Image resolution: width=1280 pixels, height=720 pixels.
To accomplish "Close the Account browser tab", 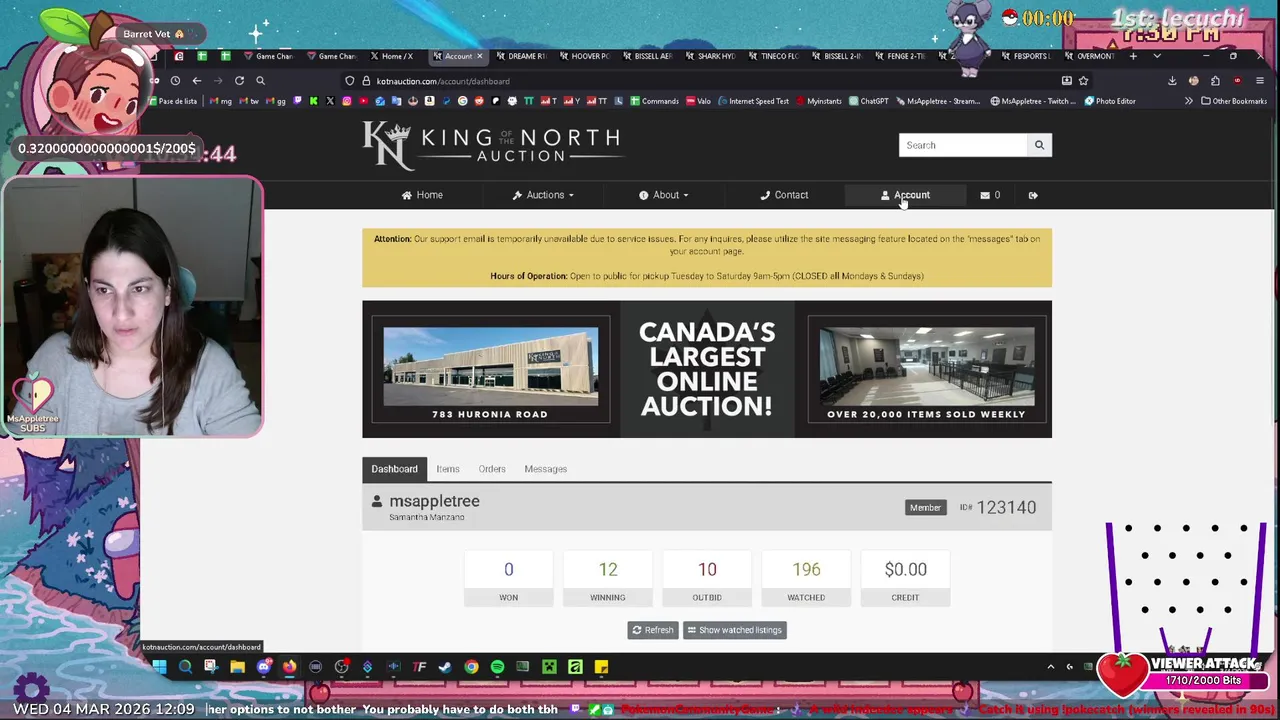I will pos(479,56).
